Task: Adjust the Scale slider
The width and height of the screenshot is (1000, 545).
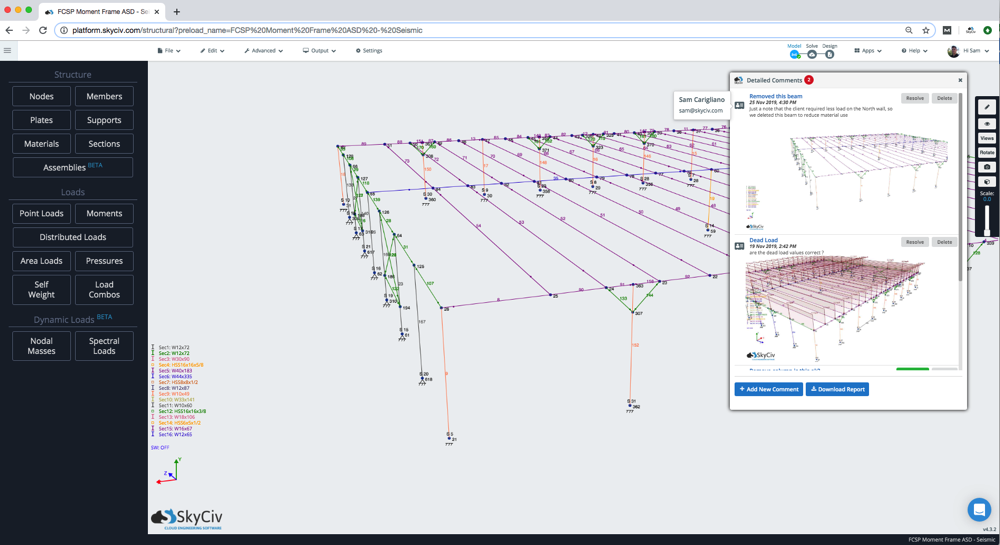Action: tap(987, 222)
